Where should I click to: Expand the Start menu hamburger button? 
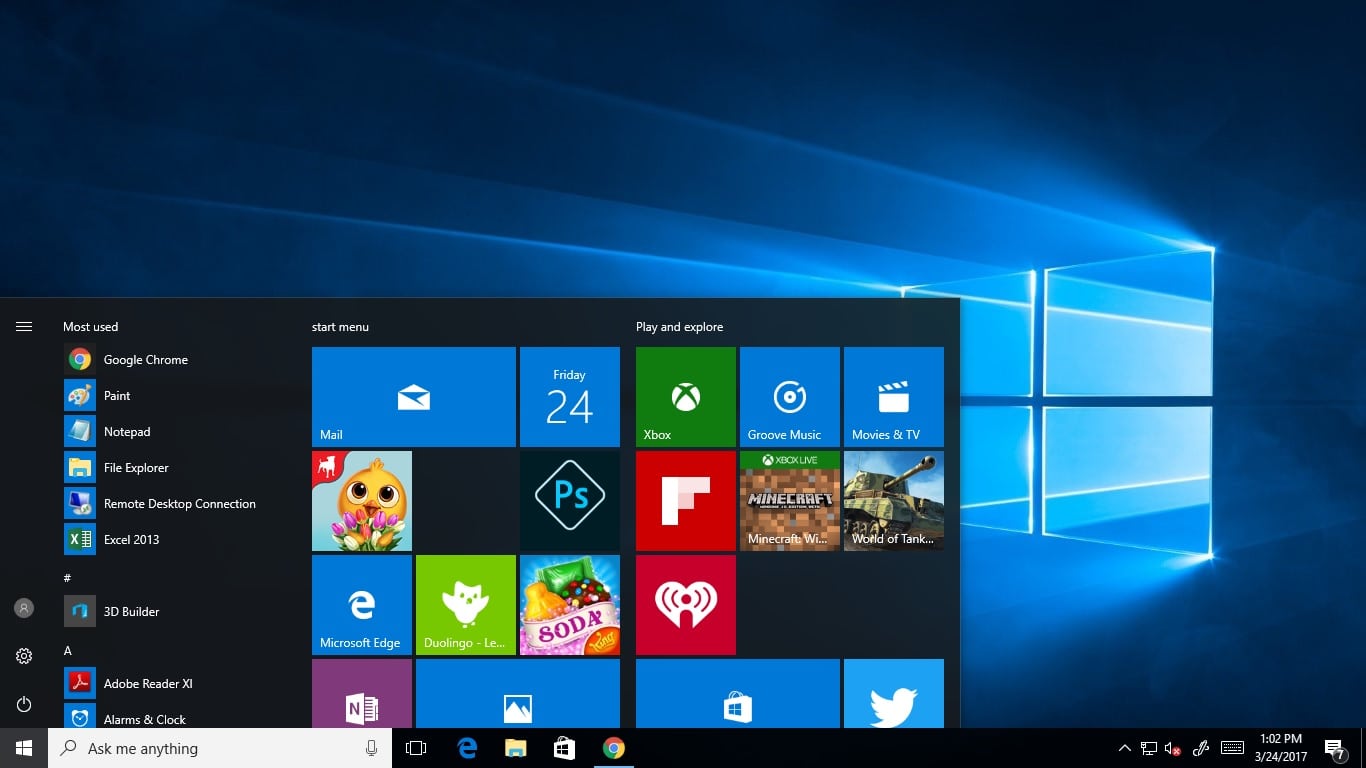point(24,326)
